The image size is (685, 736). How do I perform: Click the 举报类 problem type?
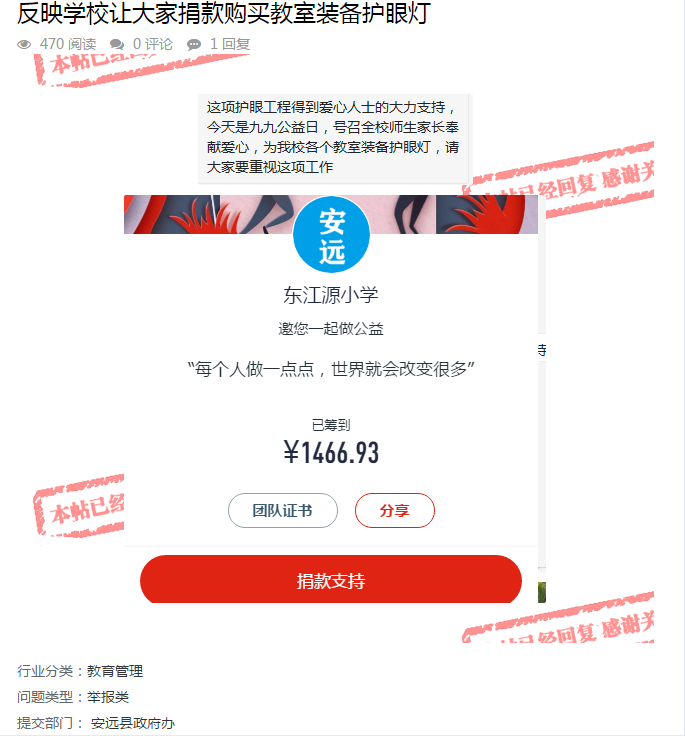point(108,697)
